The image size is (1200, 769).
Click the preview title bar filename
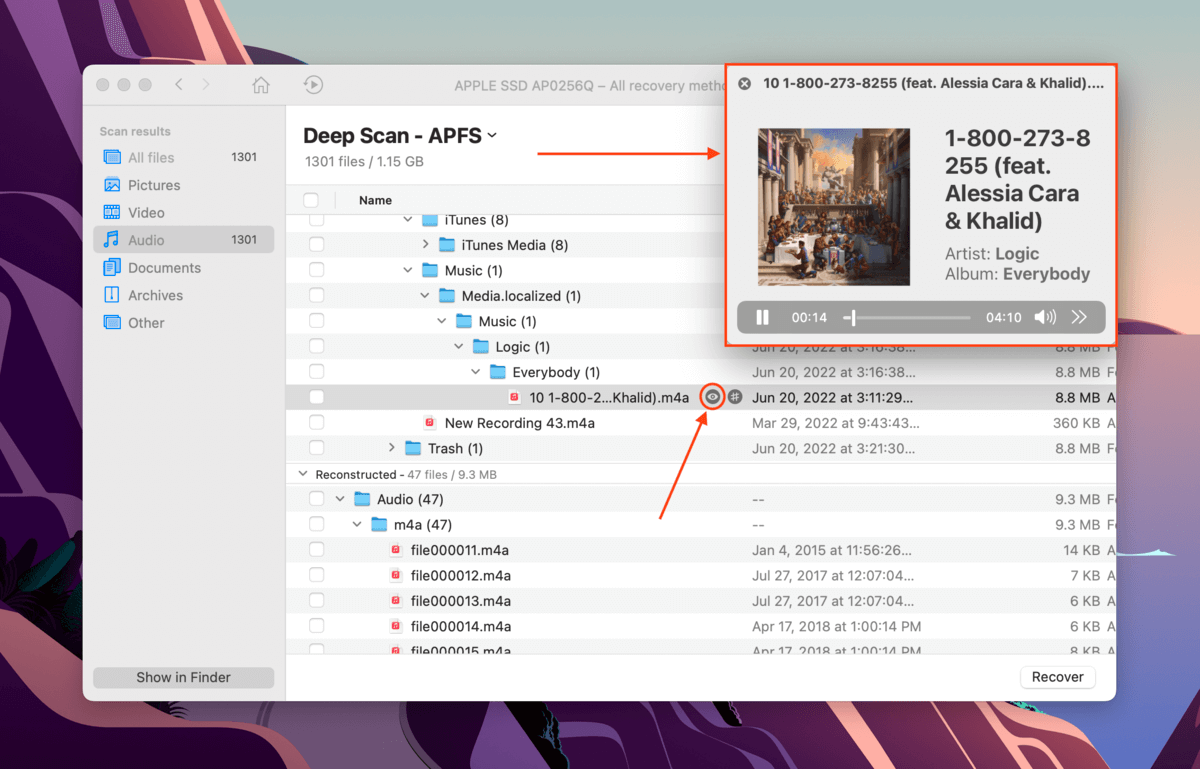coord(933,84)
